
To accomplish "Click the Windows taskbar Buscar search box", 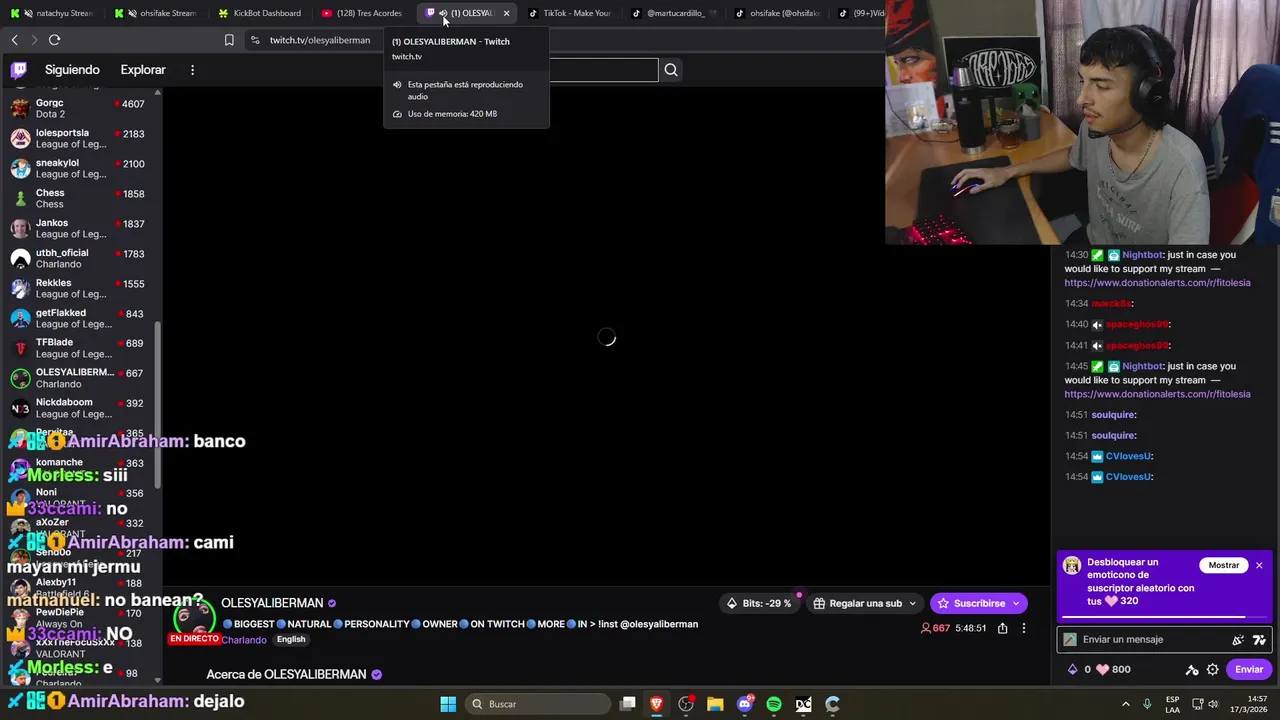I will [x=538, y=704].
